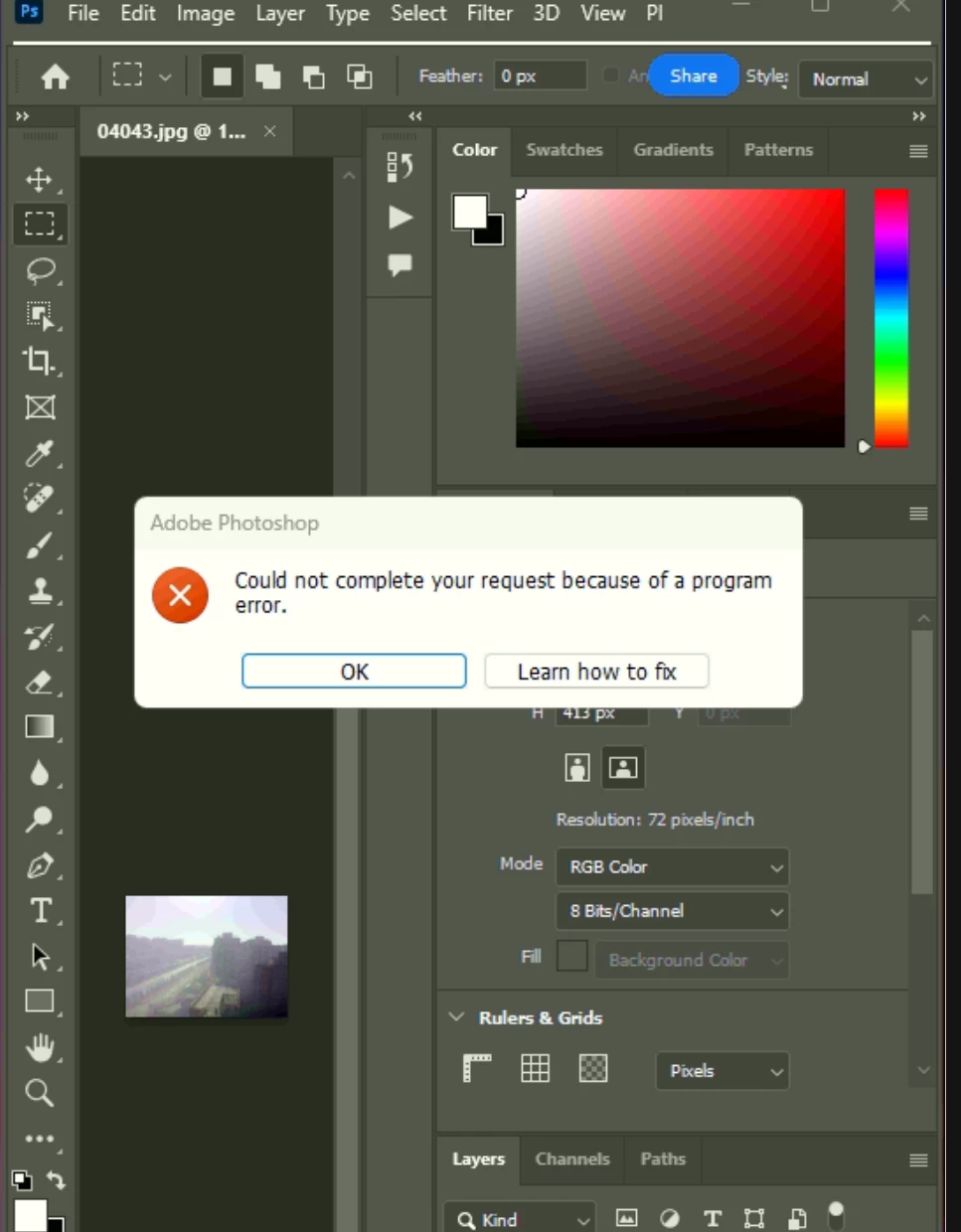The image size is (961, 1232).
Task: Open the ruler units Pixels dropdown
Action: click(x=722, y=1071)
